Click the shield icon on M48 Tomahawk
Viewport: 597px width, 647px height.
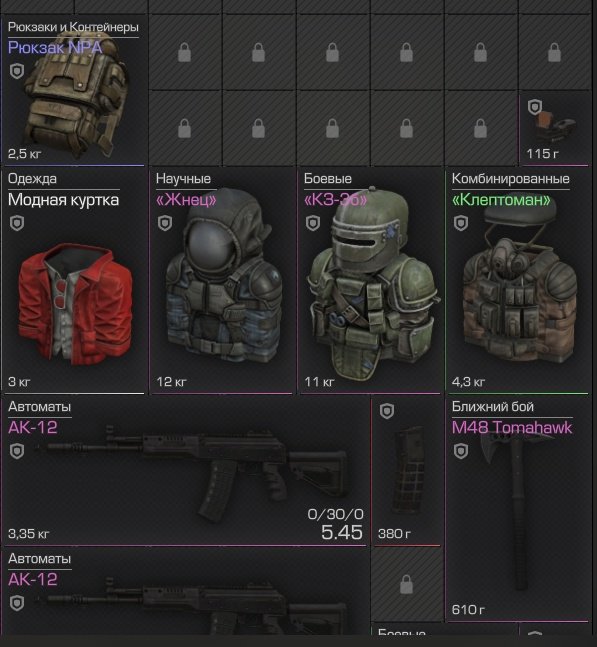coord(461,451)
